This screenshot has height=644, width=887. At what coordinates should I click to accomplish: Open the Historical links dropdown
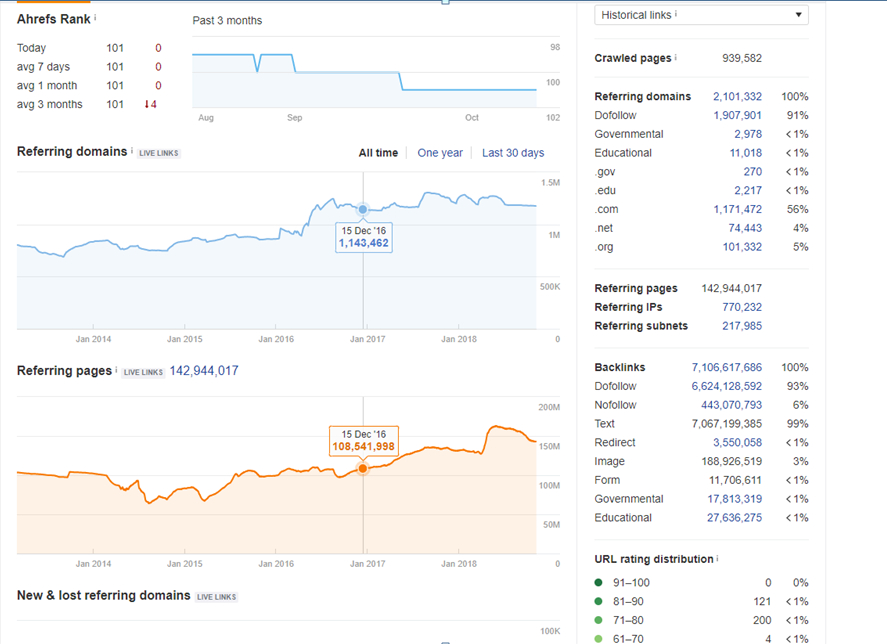(701, 15)
